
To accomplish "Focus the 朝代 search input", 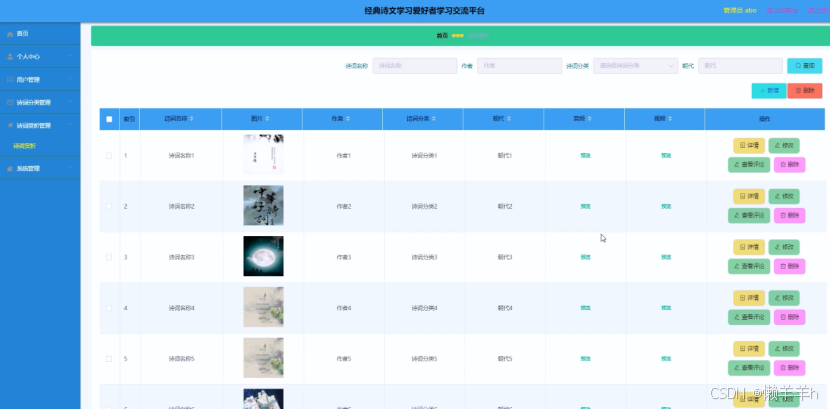I will point(740,66).
